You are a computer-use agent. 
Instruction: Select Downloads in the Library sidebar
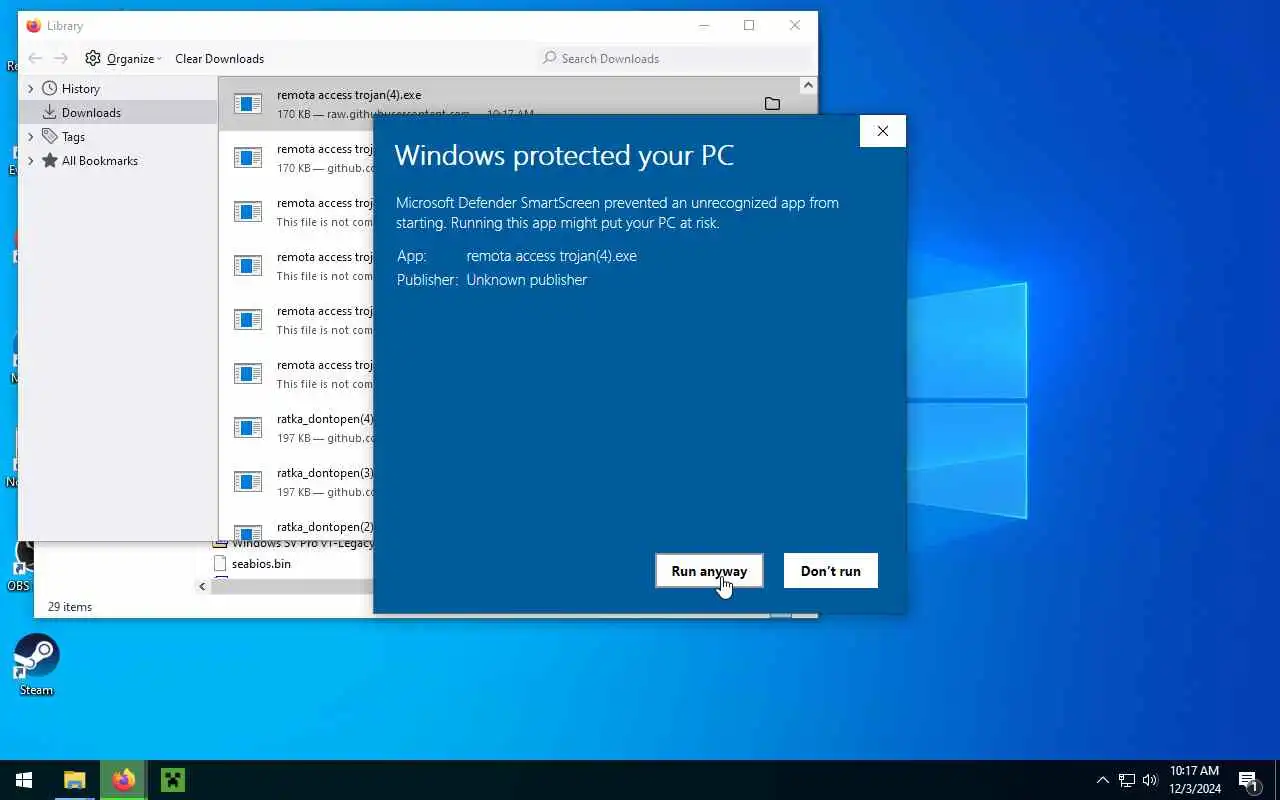91,112
